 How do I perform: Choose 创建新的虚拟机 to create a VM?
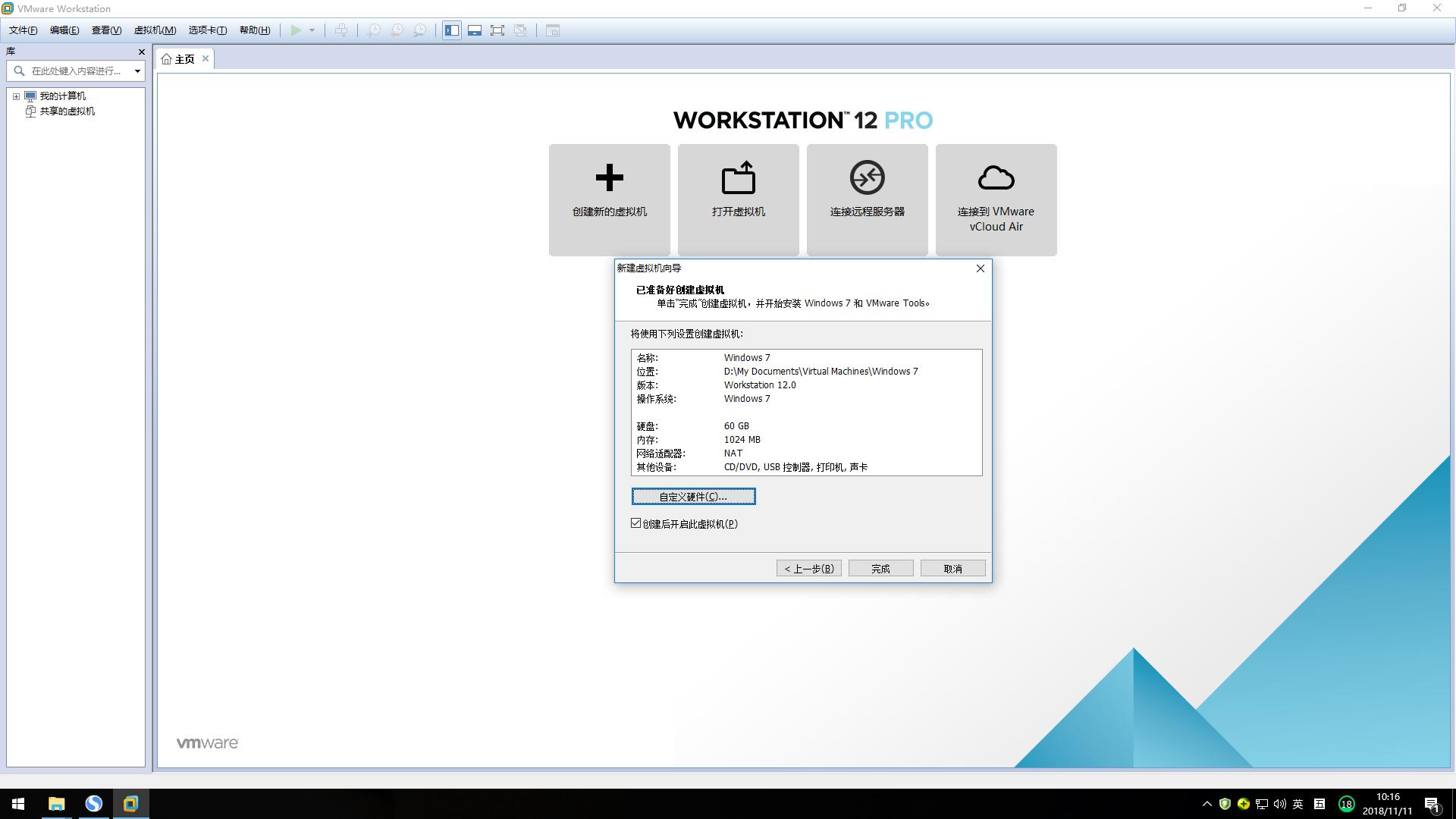point(609,199)
